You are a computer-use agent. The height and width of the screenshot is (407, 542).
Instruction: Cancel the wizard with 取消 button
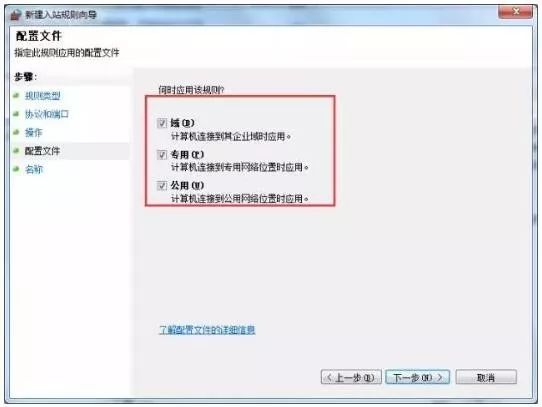[x=486, y=377]
